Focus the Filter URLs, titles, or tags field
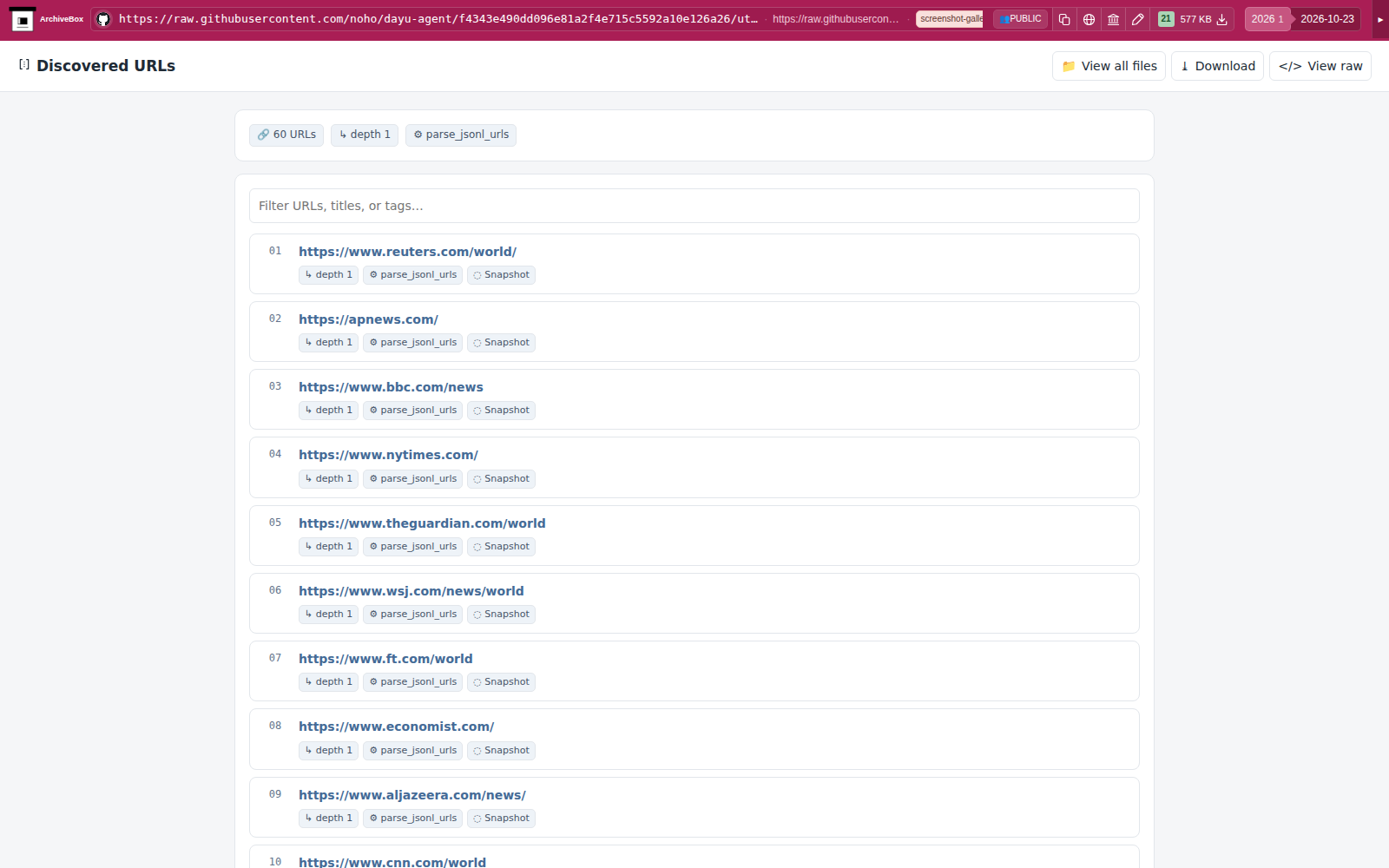 tap(694, 206)
